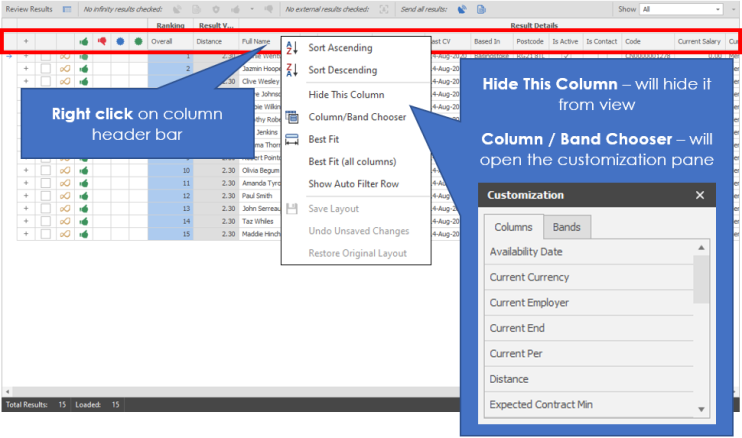Tick the checkbox for Amanda Tyro row

point(46,184)
